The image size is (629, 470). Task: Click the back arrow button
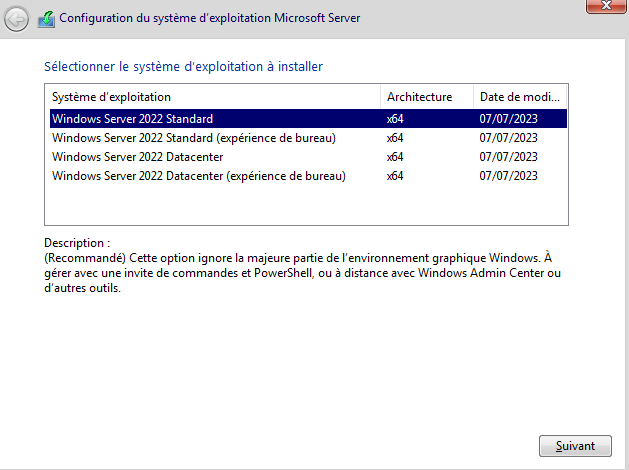pos(17,19)
